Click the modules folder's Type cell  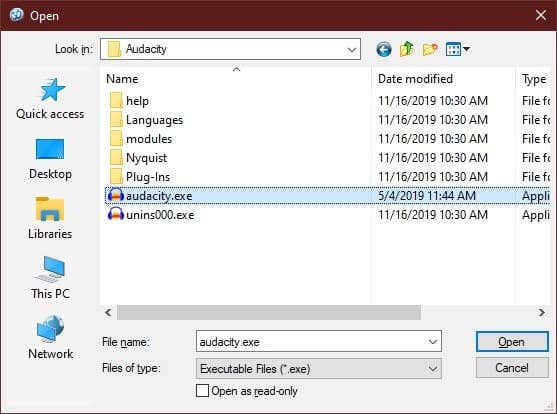click(536, 139)
